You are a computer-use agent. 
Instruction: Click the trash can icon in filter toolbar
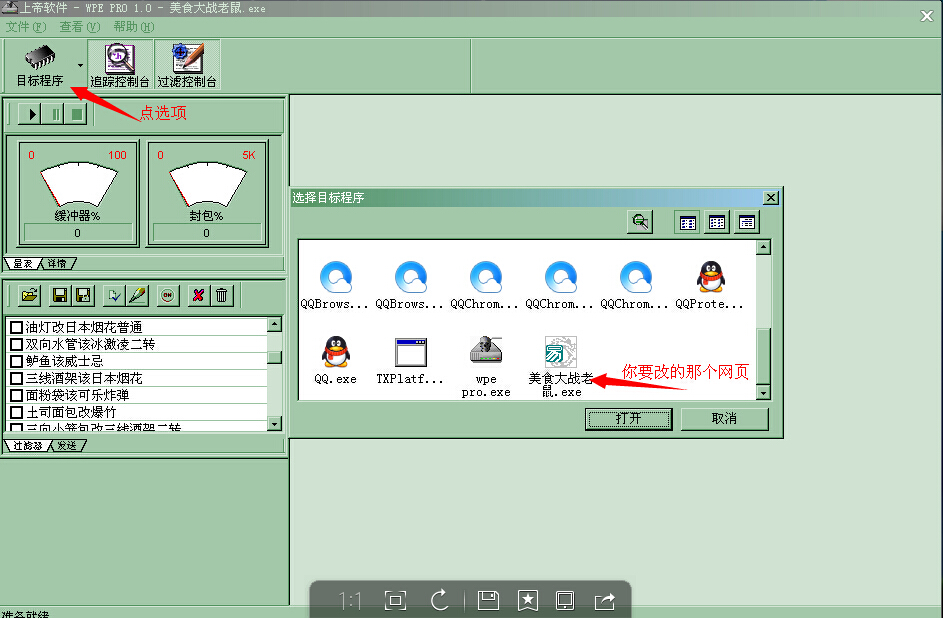[x=221, y=295]
